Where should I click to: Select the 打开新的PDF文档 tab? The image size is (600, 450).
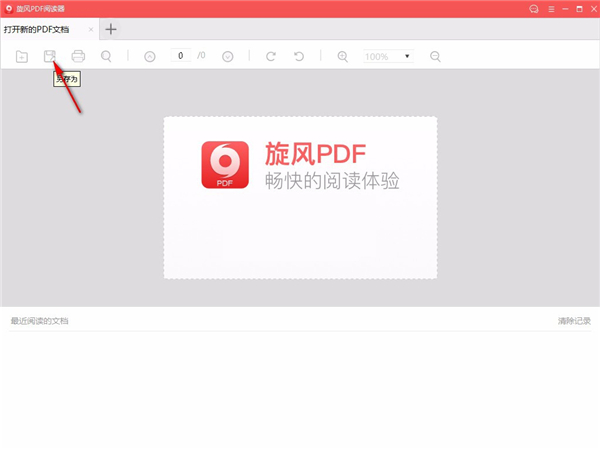(49, 29)
